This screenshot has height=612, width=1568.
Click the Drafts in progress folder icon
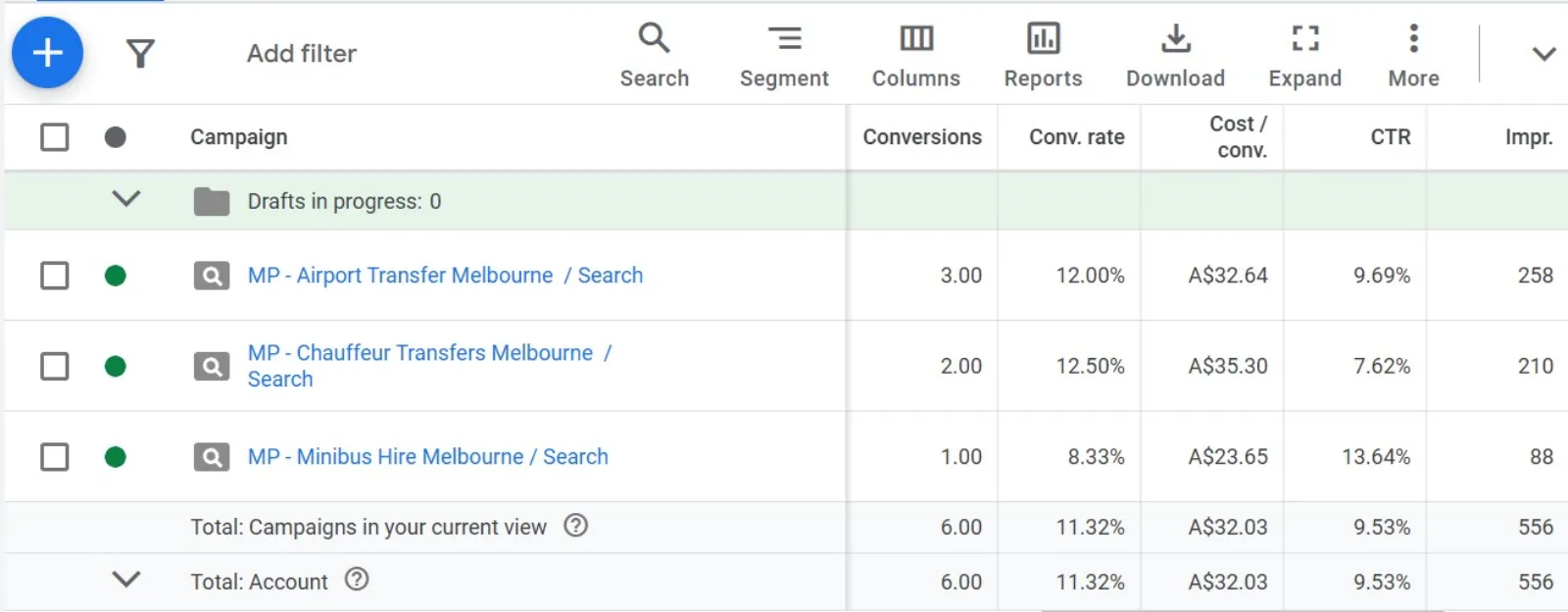212,201
